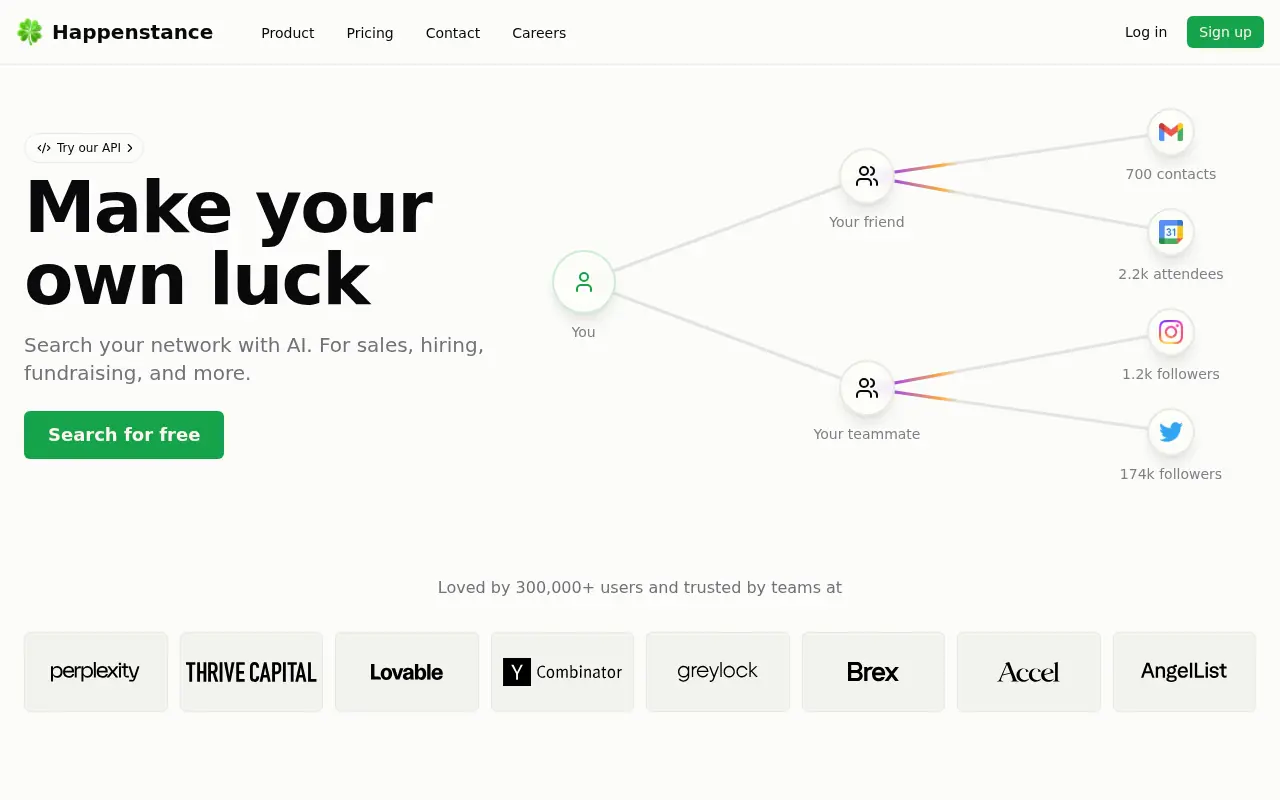
Task: Click the Log in link
Action: tap(1145, 32)
